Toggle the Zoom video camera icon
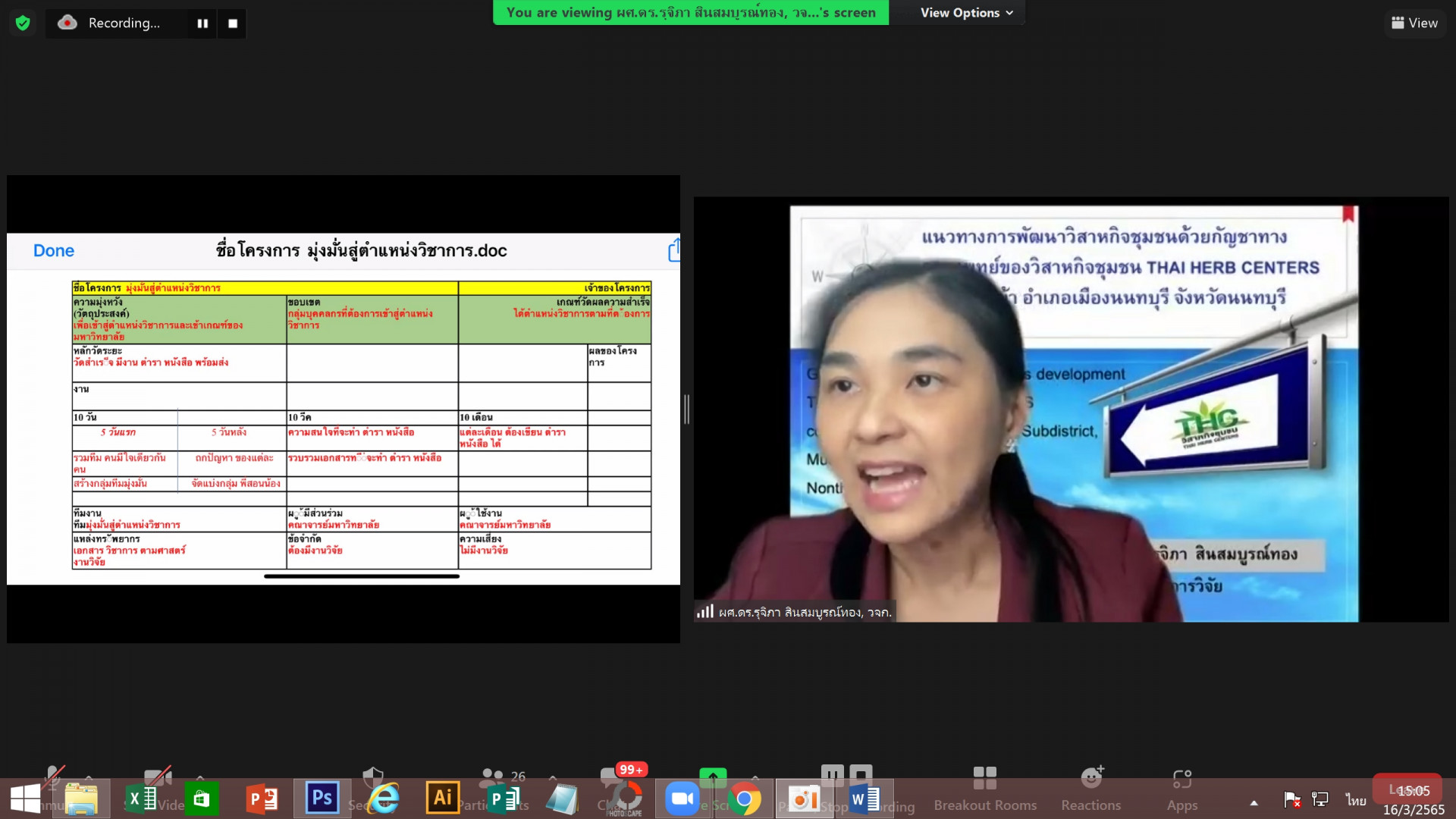Viewport: 1456px width, 819px height. [x=158, y=777]
